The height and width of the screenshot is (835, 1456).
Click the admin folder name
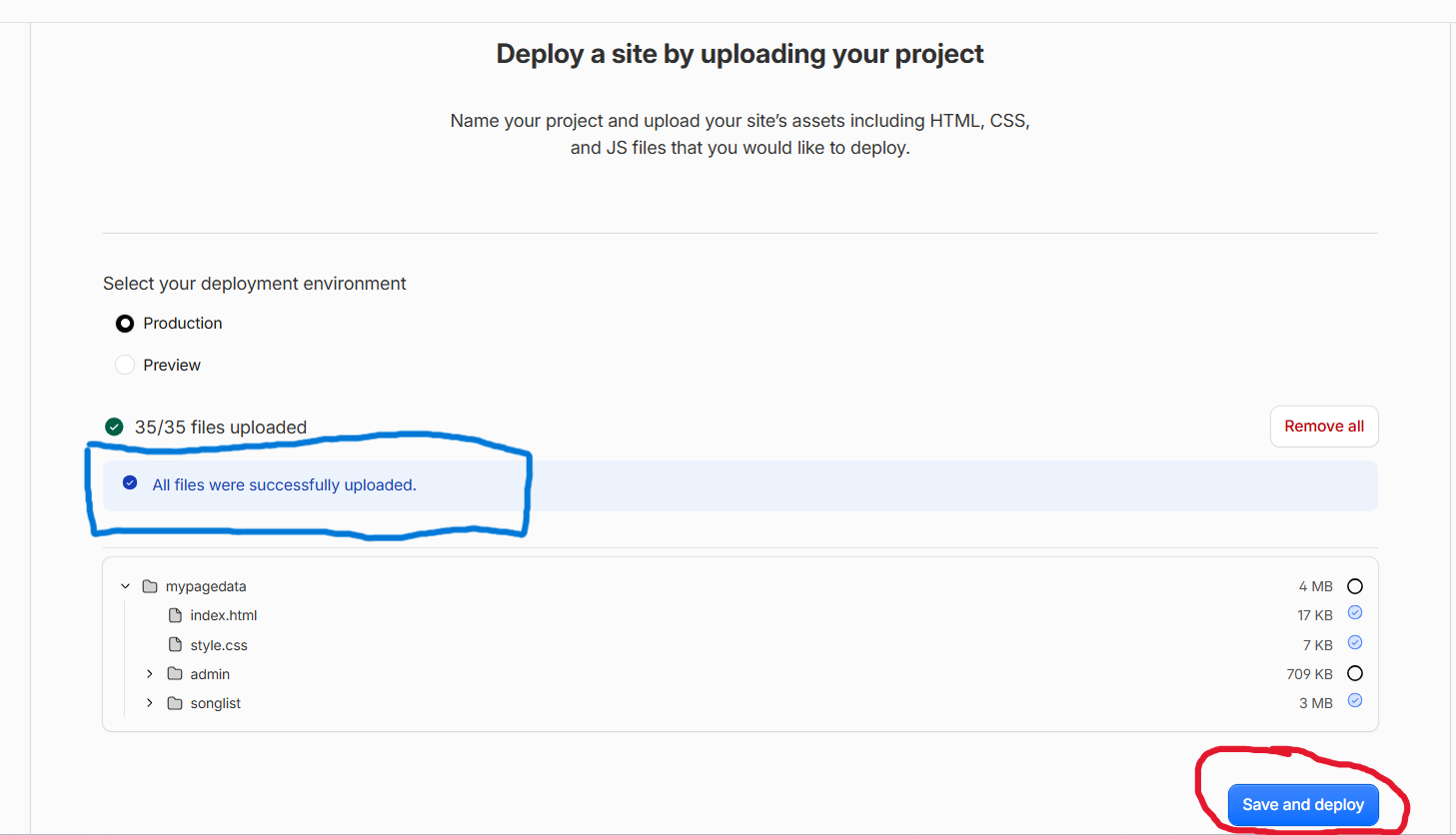click(210, 674)
